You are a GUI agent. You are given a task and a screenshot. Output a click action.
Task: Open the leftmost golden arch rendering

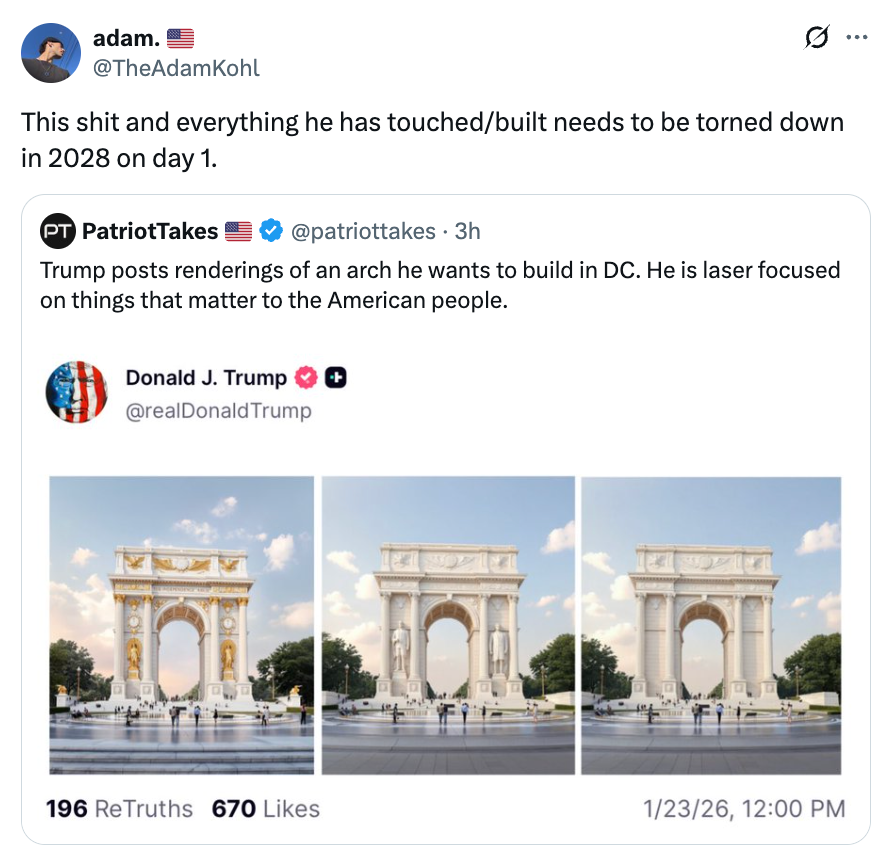point(182,624)
